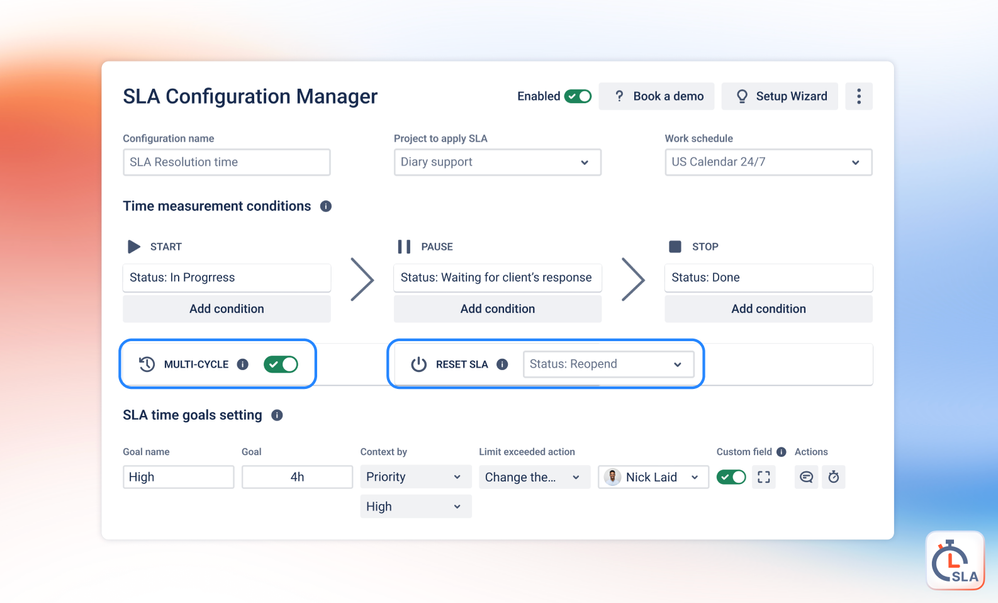Select the Status: In Progrress start condition
This screenshot has width=998, height=603.
(x=227, y=278)
